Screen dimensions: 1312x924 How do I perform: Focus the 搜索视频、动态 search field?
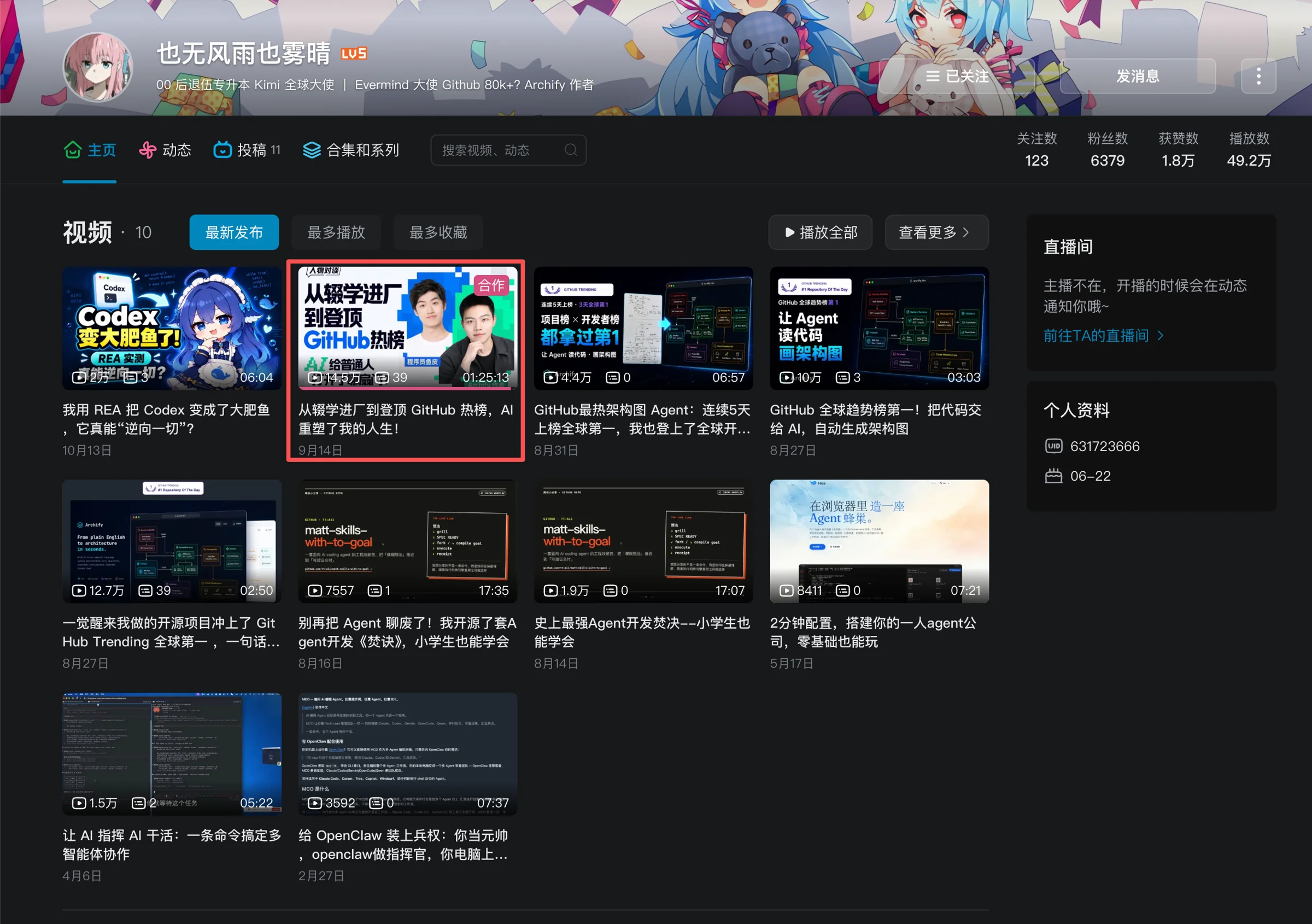pos(508,150)
